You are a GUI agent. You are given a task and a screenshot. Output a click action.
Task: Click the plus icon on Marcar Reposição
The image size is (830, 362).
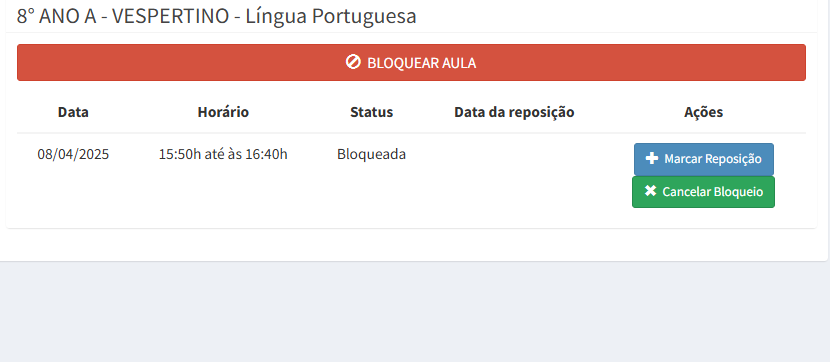click(x=652, y=158)
